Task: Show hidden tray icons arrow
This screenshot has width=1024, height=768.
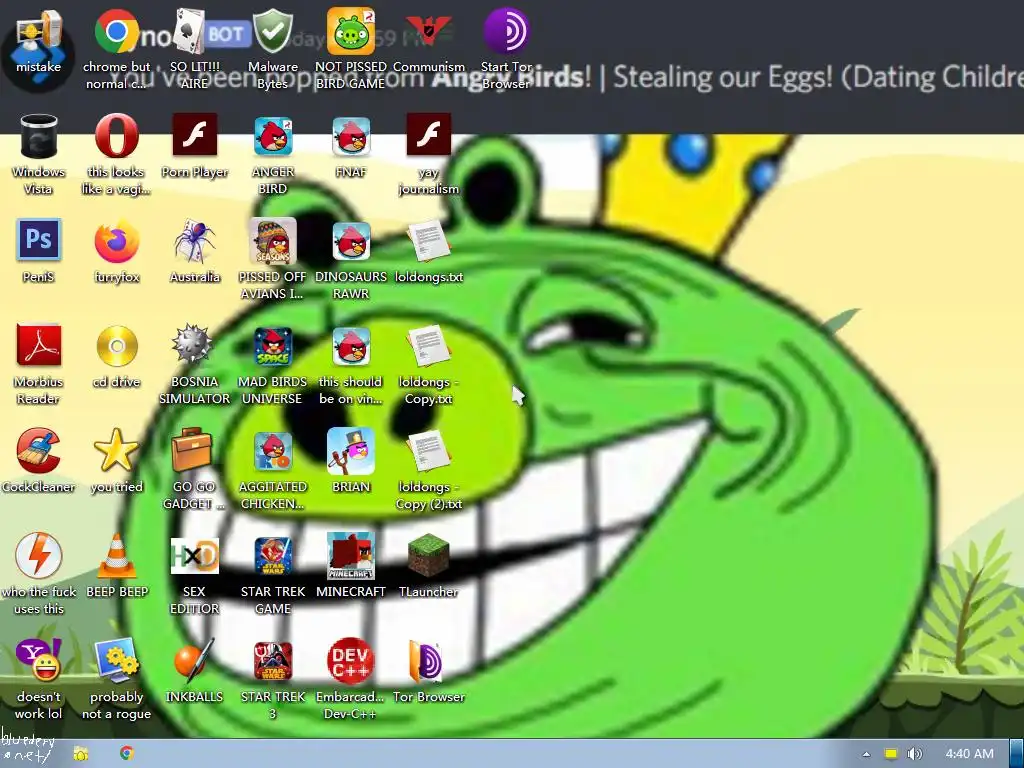Action: [866, 754]
